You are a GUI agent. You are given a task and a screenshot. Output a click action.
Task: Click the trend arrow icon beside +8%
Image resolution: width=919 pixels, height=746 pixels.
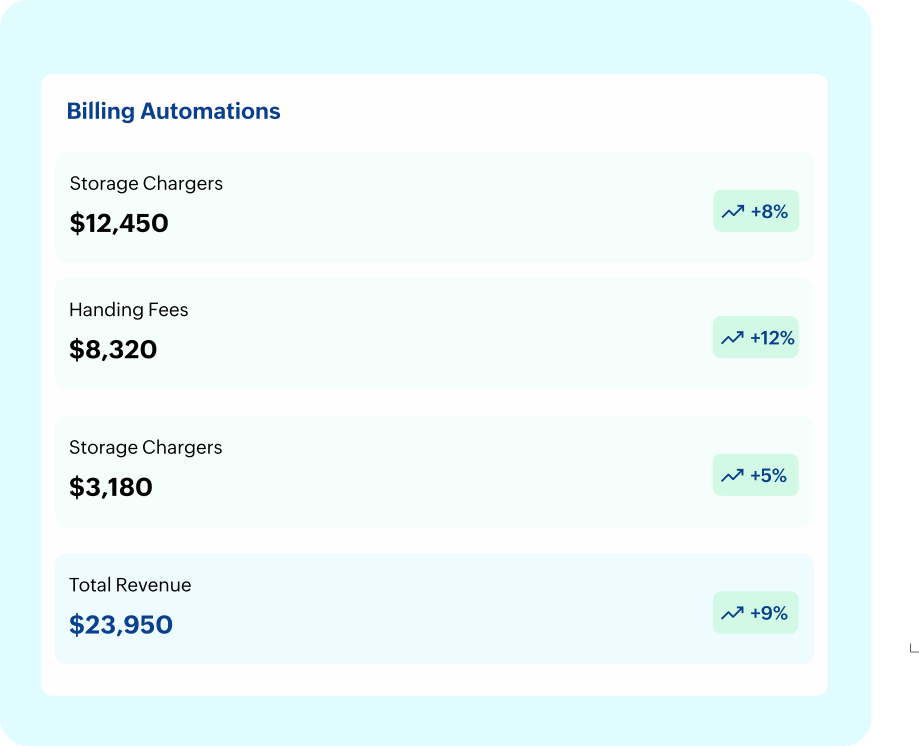733,212
